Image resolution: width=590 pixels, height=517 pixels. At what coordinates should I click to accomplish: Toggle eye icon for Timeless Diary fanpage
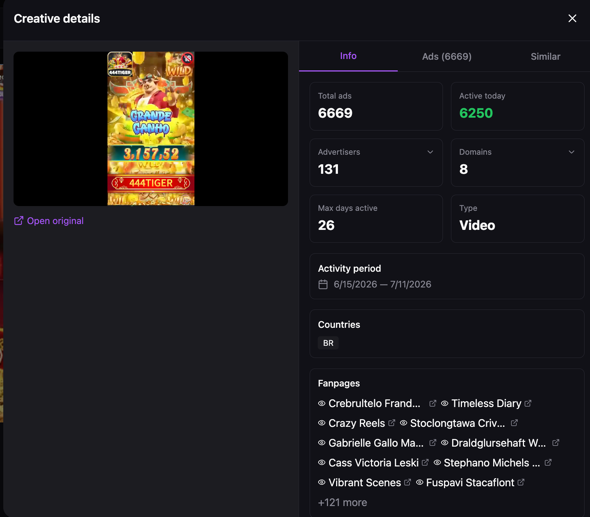click(x=444, y=403)
